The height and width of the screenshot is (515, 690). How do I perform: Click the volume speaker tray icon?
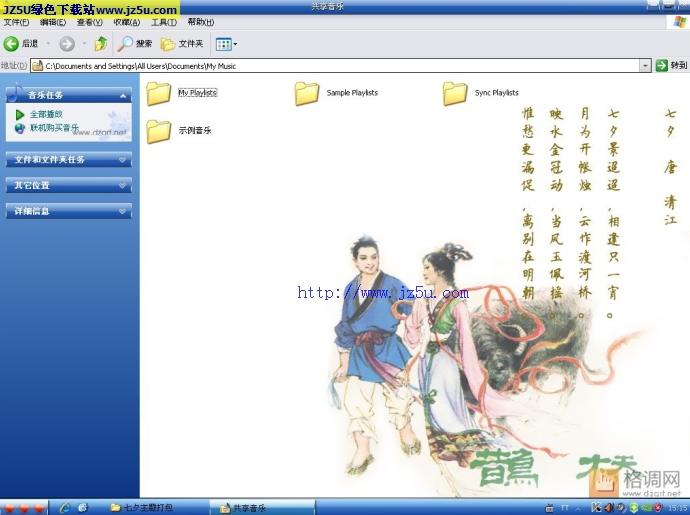(x=609, y=508)
